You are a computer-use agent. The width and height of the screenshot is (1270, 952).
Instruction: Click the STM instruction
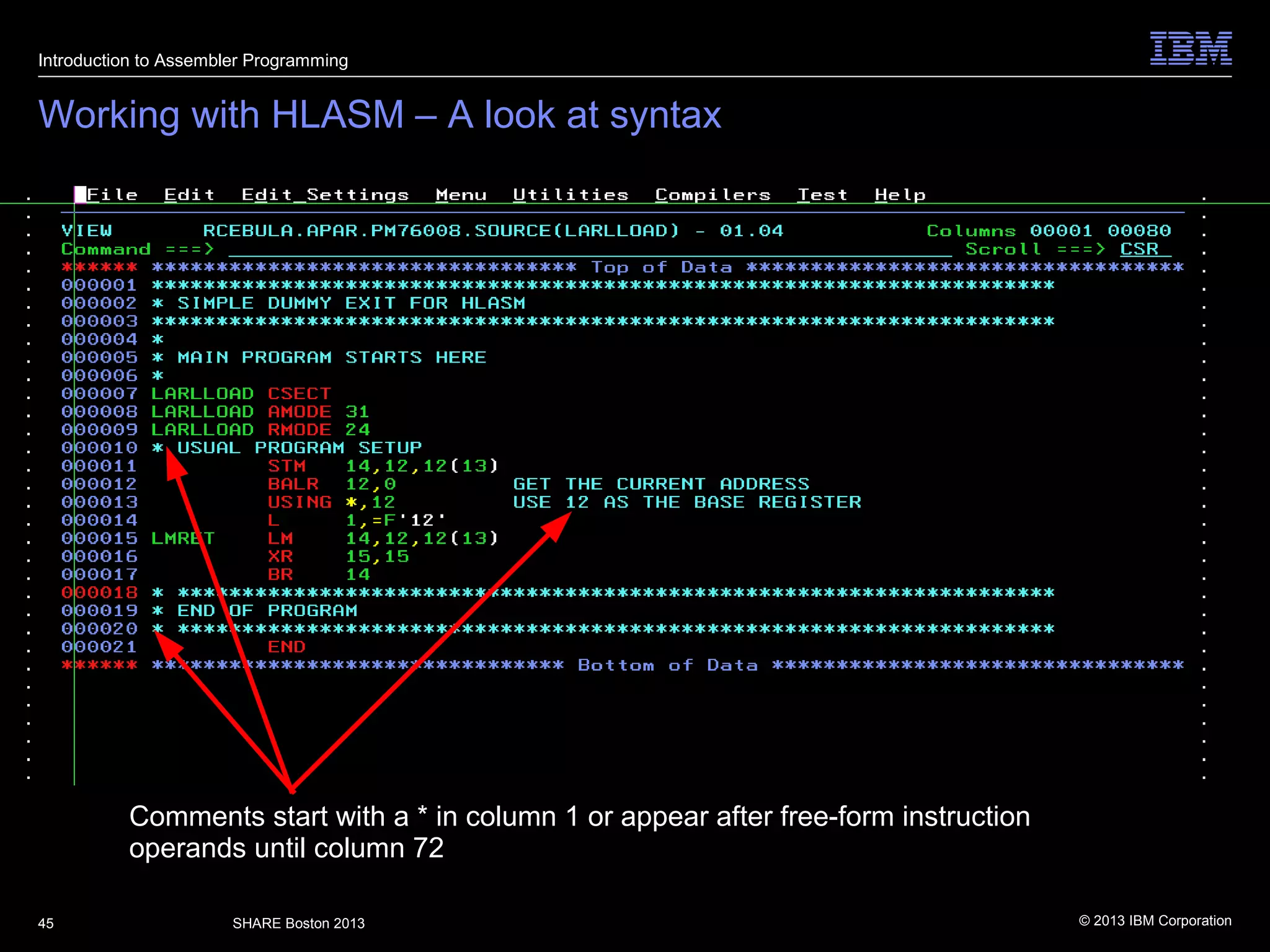point(286,466)
